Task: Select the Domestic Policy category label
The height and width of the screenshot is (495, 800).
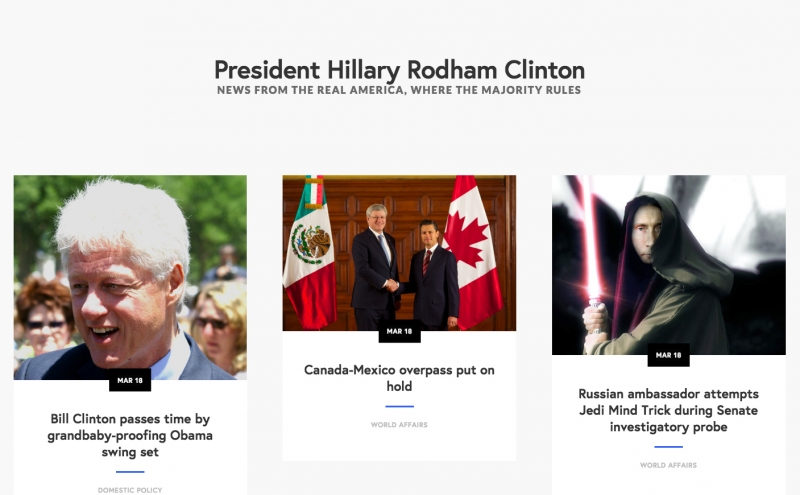Action: [130, 490]
